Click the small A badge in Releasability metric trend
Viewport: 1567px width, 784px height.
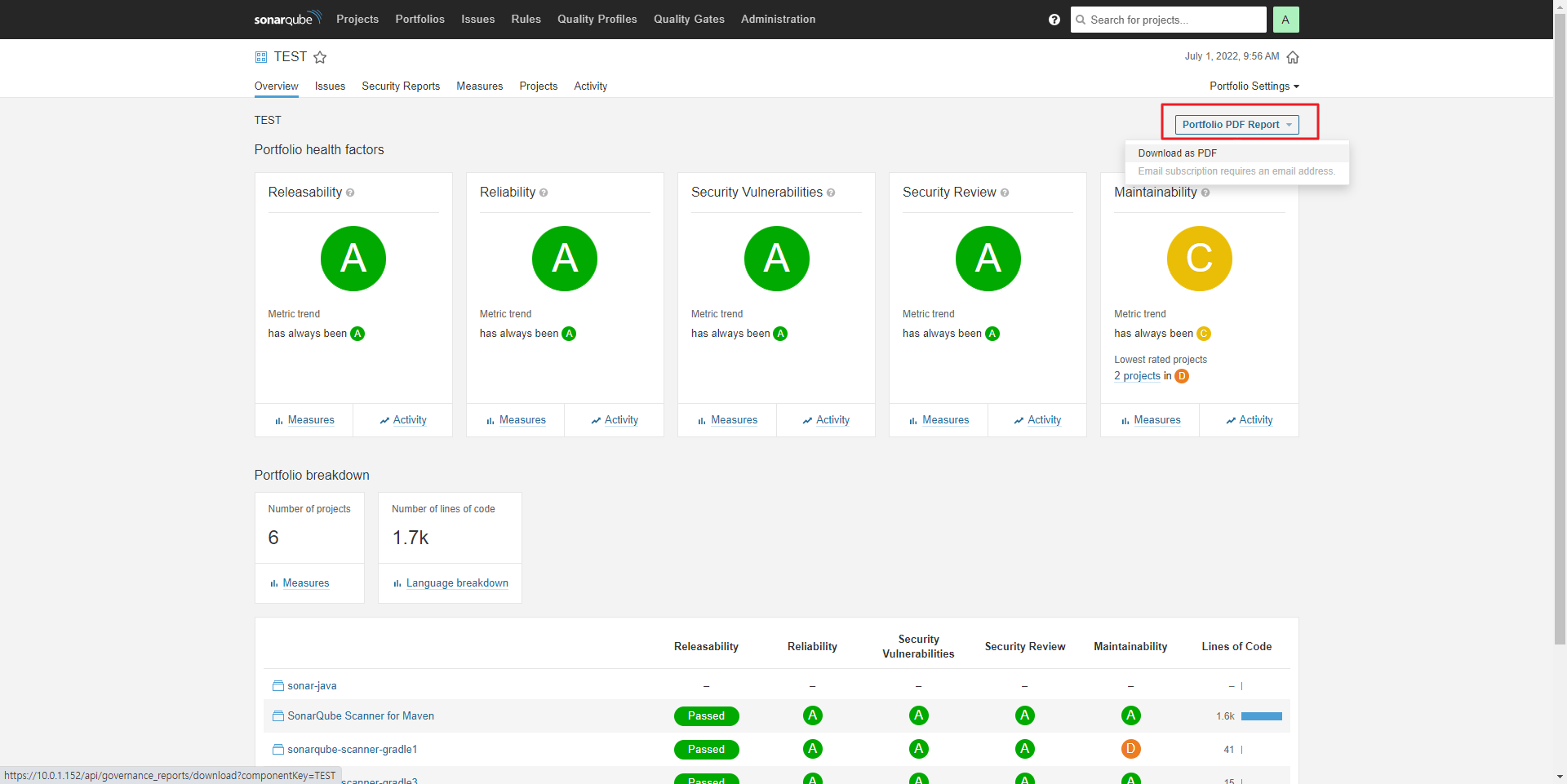357,334
